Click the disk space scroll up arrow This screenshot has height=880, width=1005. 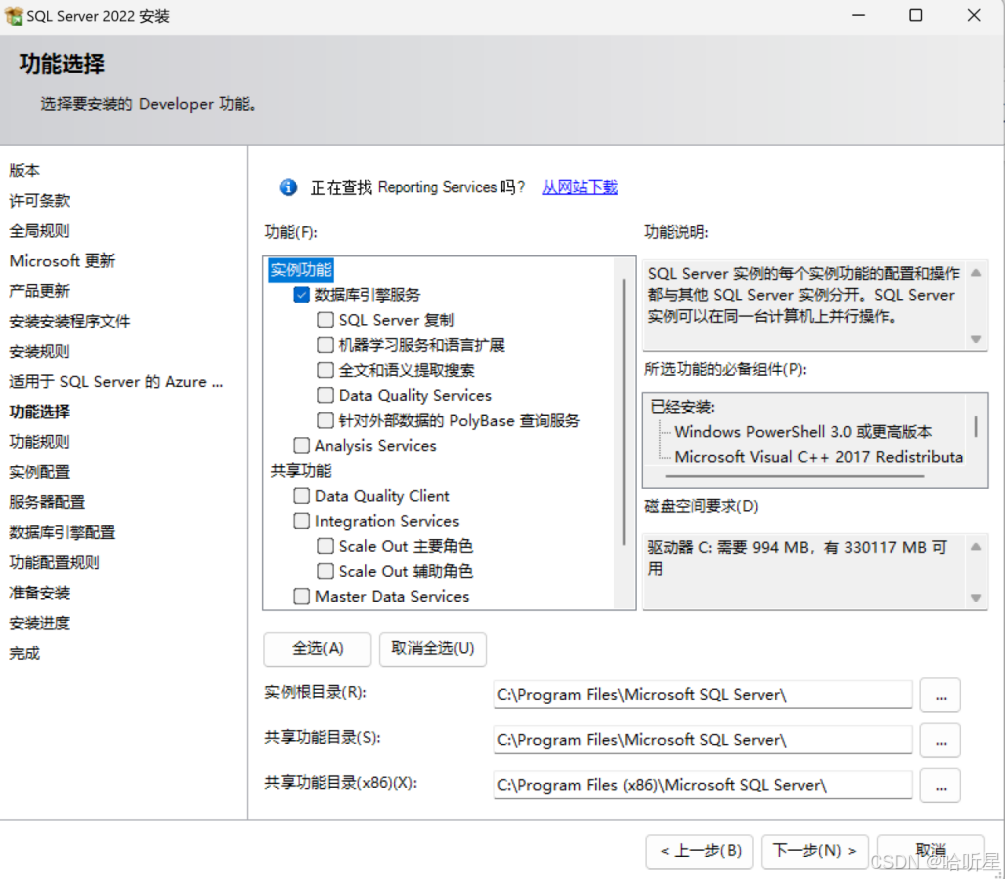(976, 547)
